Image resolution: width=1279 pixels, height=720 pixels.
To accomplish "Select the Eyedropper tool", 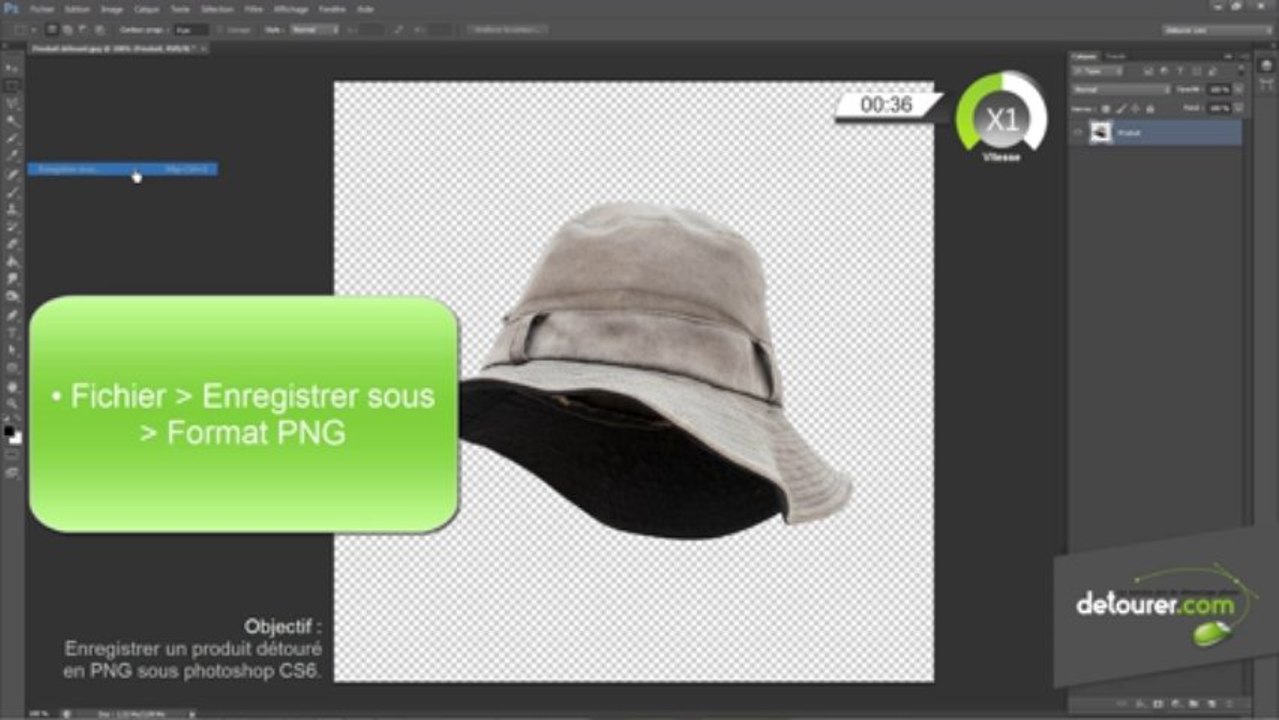I will coord(13,154).
